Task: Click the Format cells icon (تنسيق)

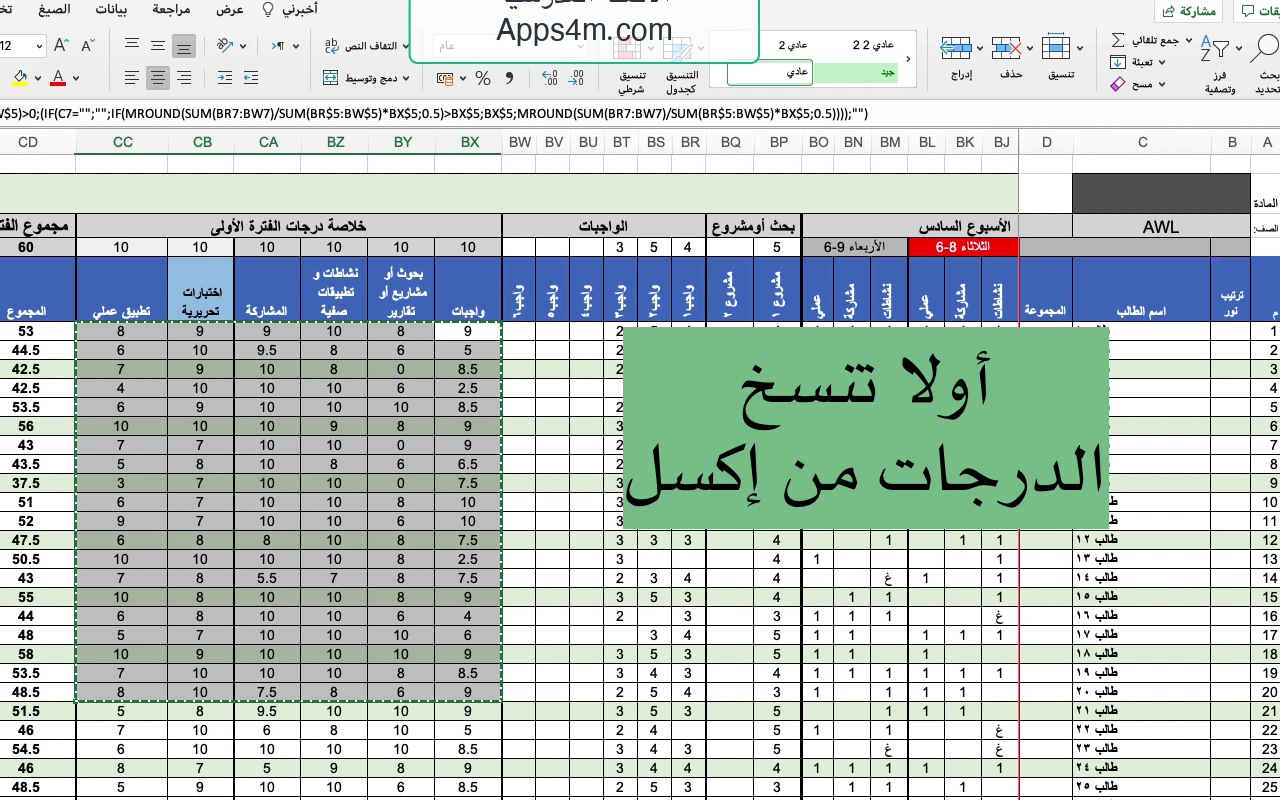Action: point(1056,47)
